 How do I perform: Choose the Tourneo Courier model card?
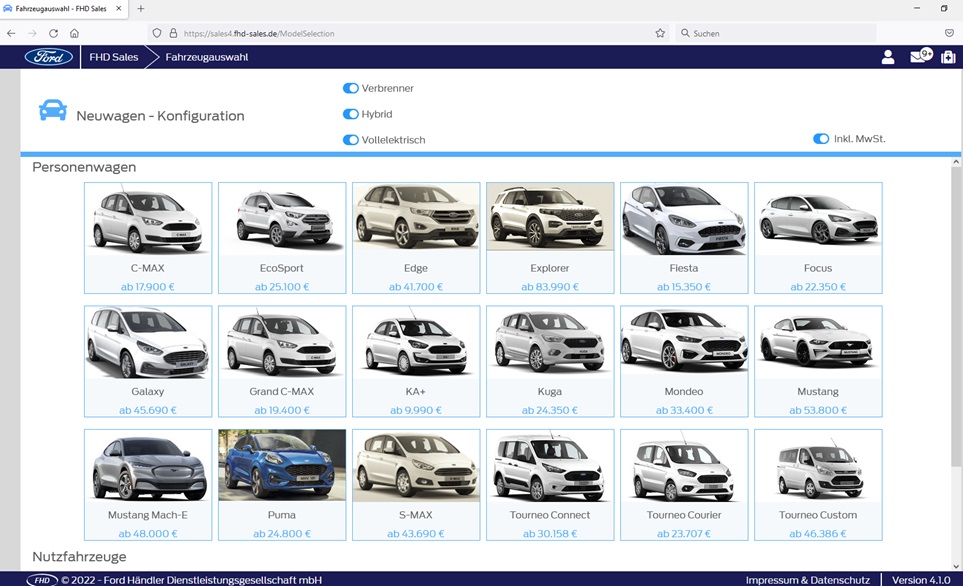point(684,485)
